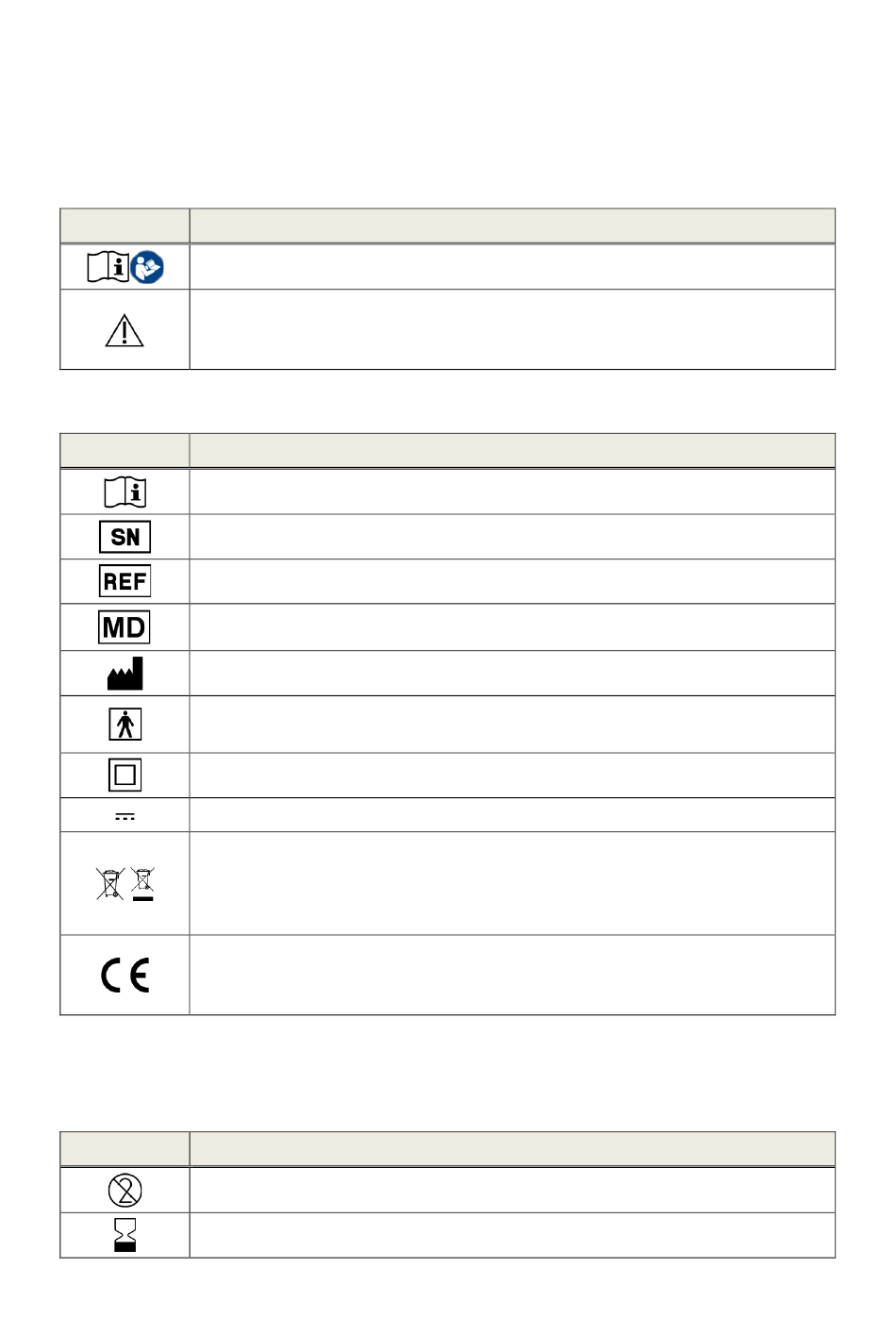Click the blue read-the-manual circle symbol
This screenshot has width=896, height=1318.
[x=147, y=267]
